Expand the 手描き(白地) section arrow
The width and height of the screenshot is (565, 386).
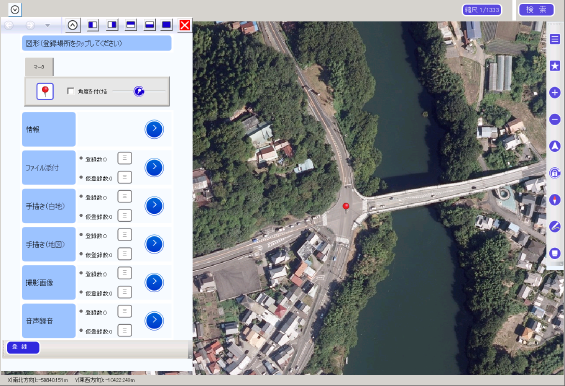tap(154, 206)
